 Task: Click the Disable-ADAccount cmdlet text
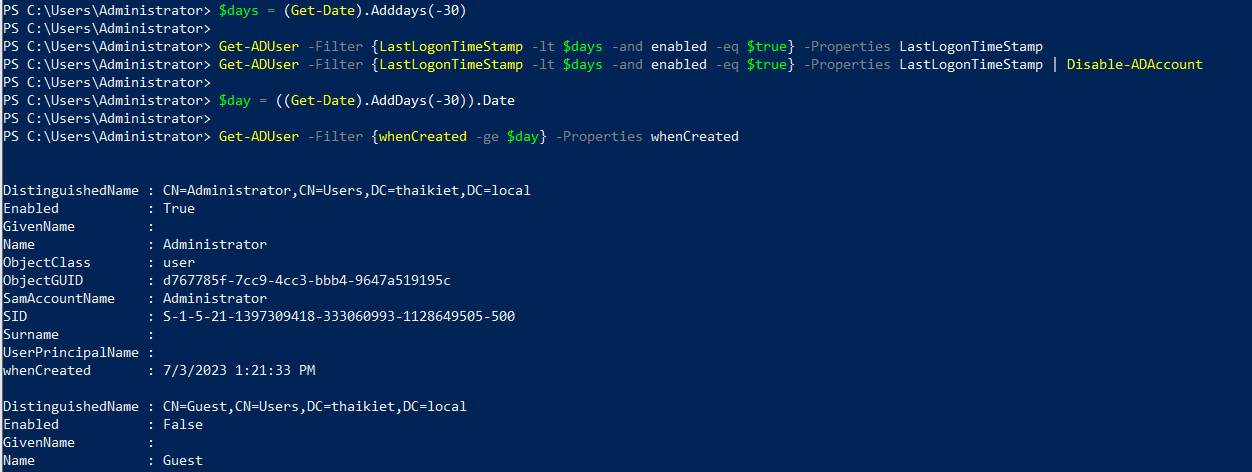1135,64
